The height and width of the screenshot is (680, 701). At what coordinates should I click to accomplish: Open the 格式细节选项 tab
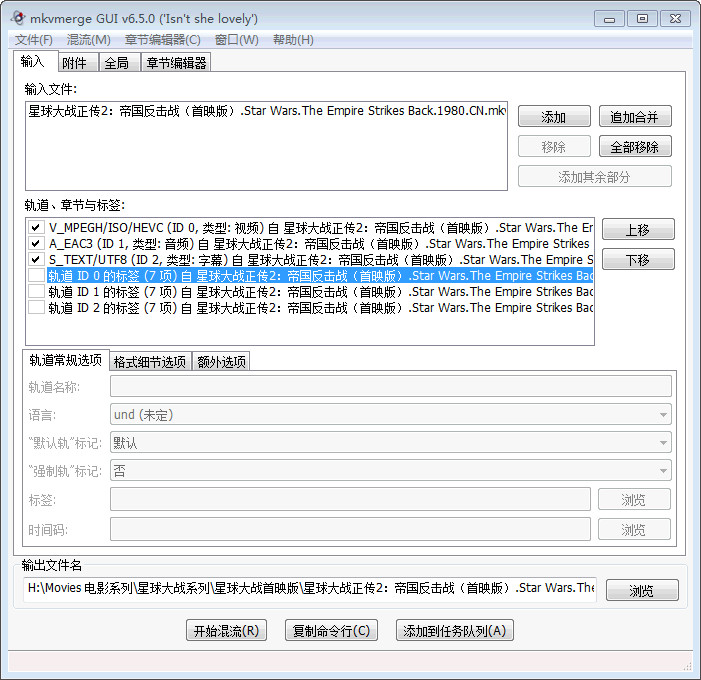tap(149, 361)
